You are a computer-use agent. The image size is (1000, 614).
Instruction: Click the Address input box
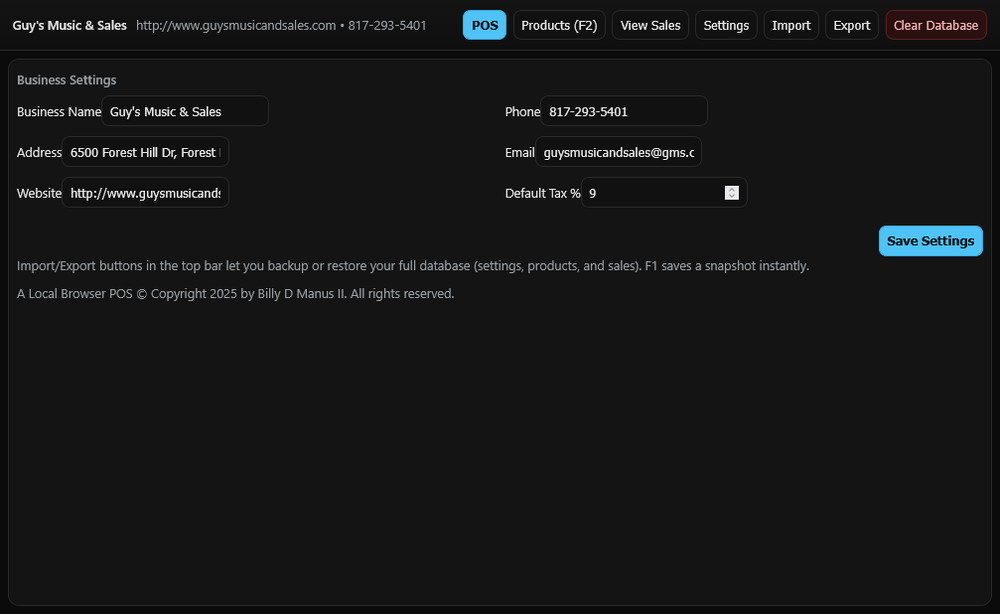(x=145, y=152)
